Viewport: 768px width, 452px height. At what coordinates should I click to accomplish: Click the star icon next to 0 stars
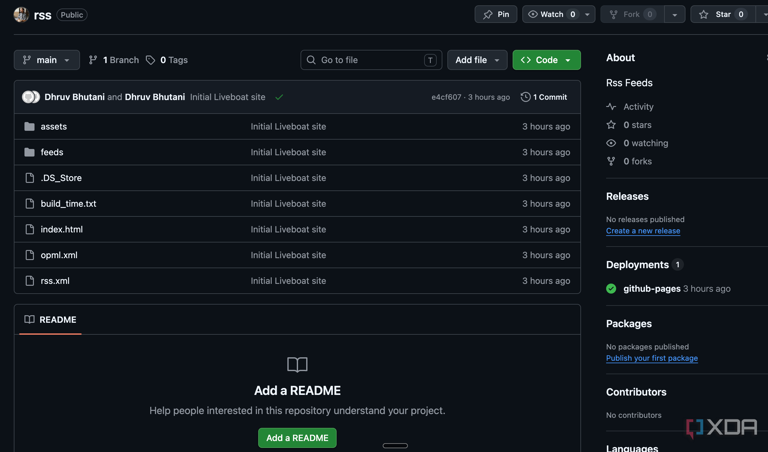pos(611,125)
